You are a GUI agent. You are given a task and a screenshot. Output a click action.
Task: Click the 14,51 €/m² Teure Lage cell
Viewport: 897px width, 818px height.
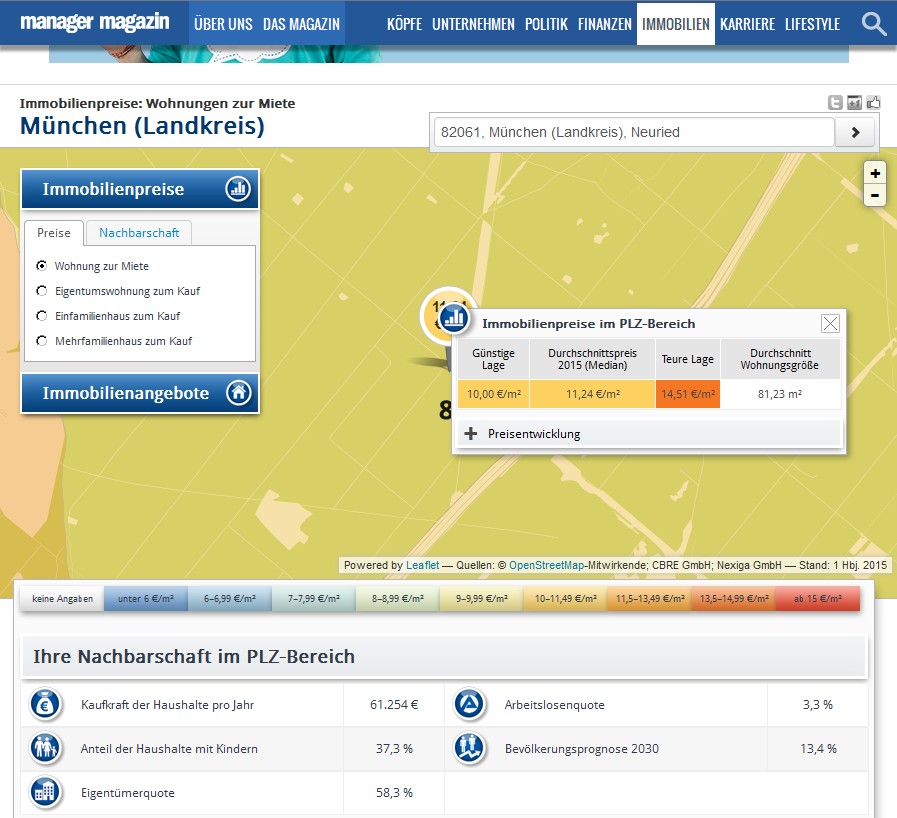(688, 394)
